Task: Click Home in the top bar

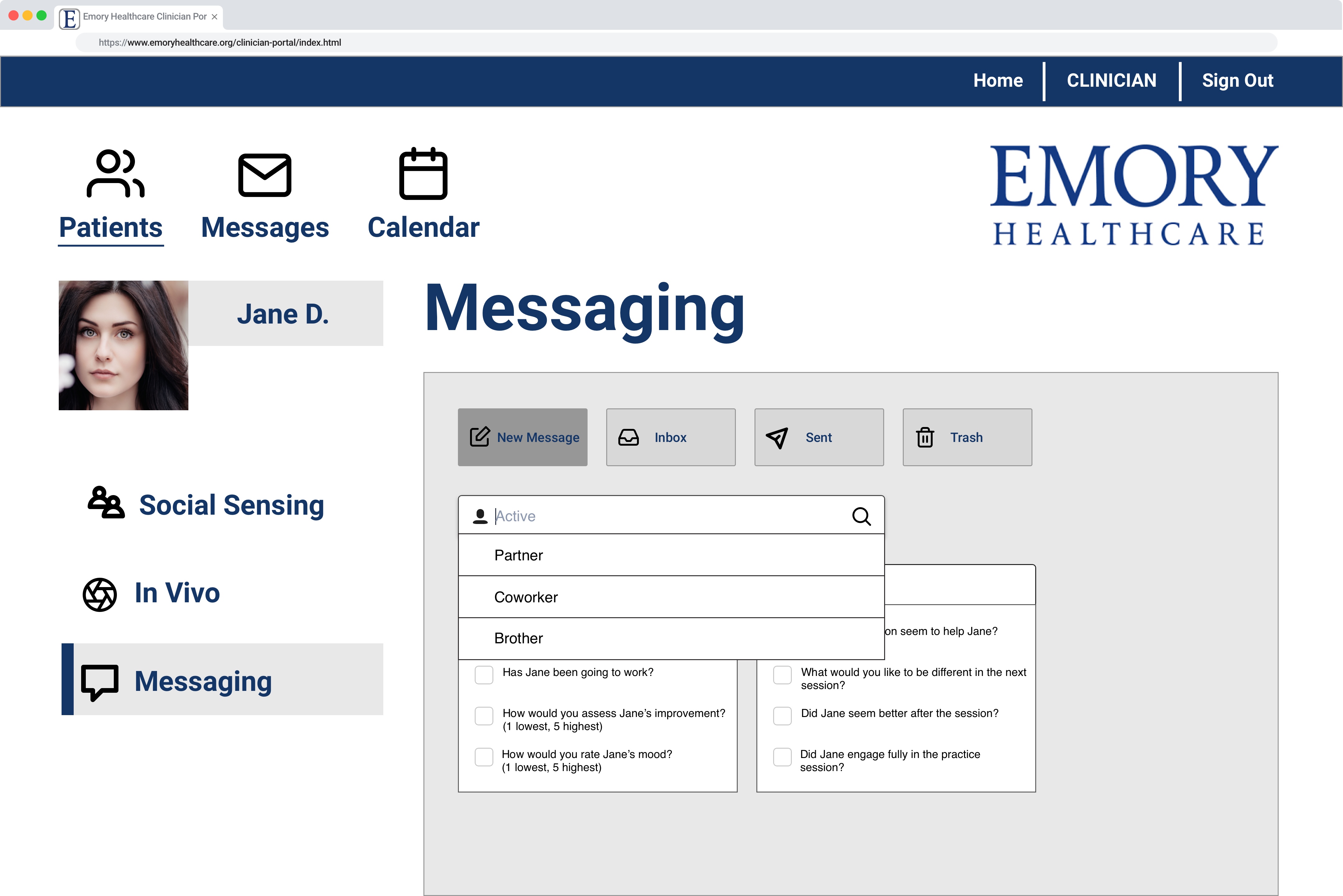Action: pyautogui.click(x=998, y=80)
